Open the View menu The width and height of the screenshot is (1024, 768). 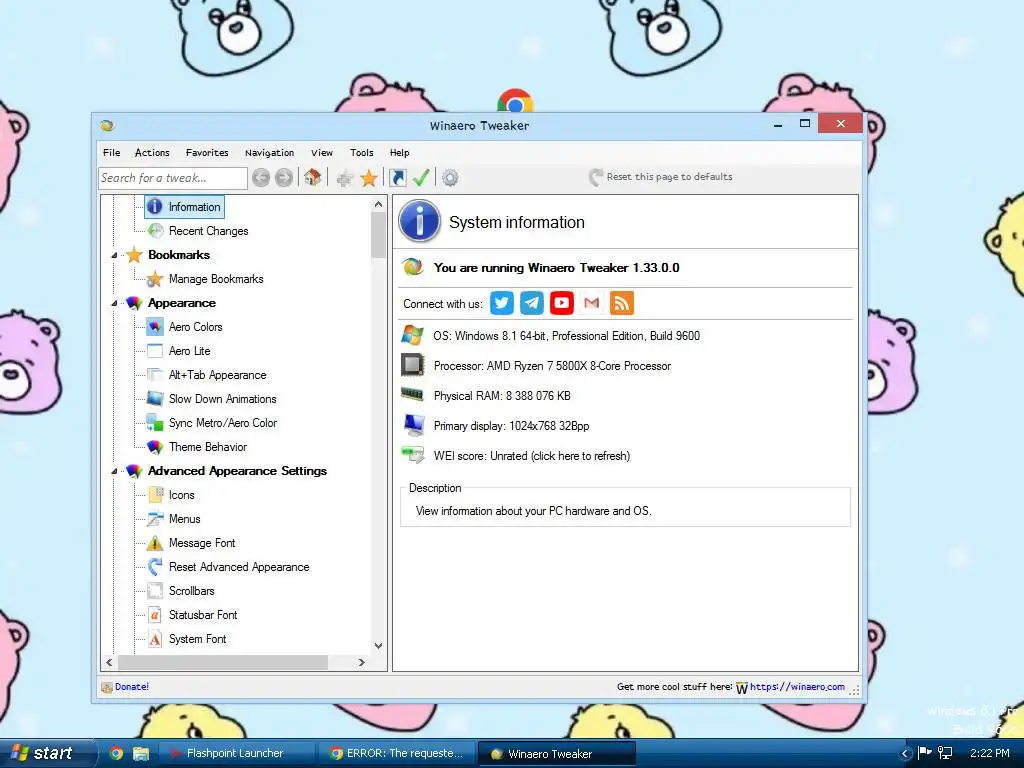[322, 152]
